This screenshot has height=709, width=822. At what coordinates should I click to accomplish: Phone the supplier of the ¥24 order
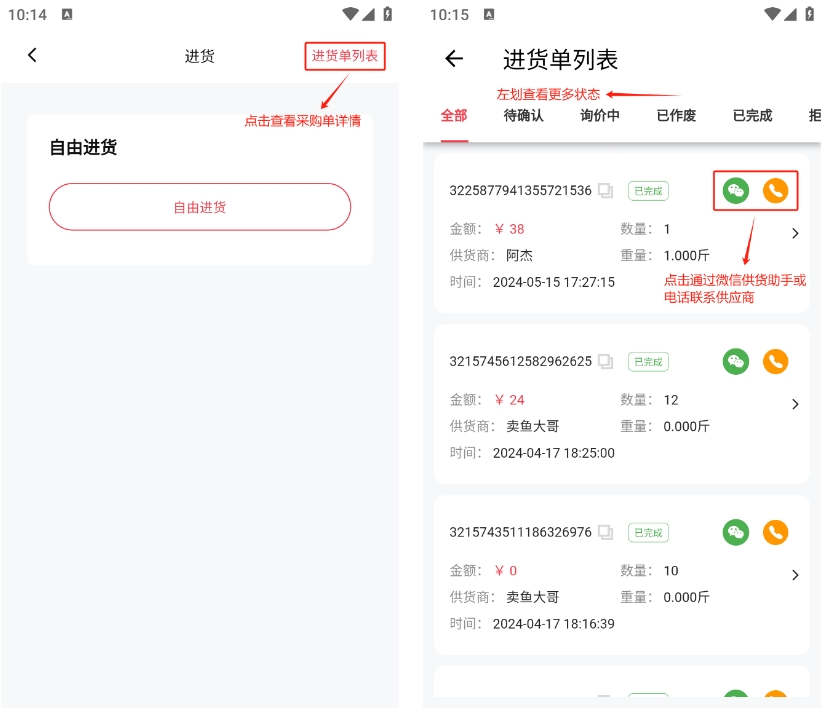pyautogui.click(x=775, y=361)
